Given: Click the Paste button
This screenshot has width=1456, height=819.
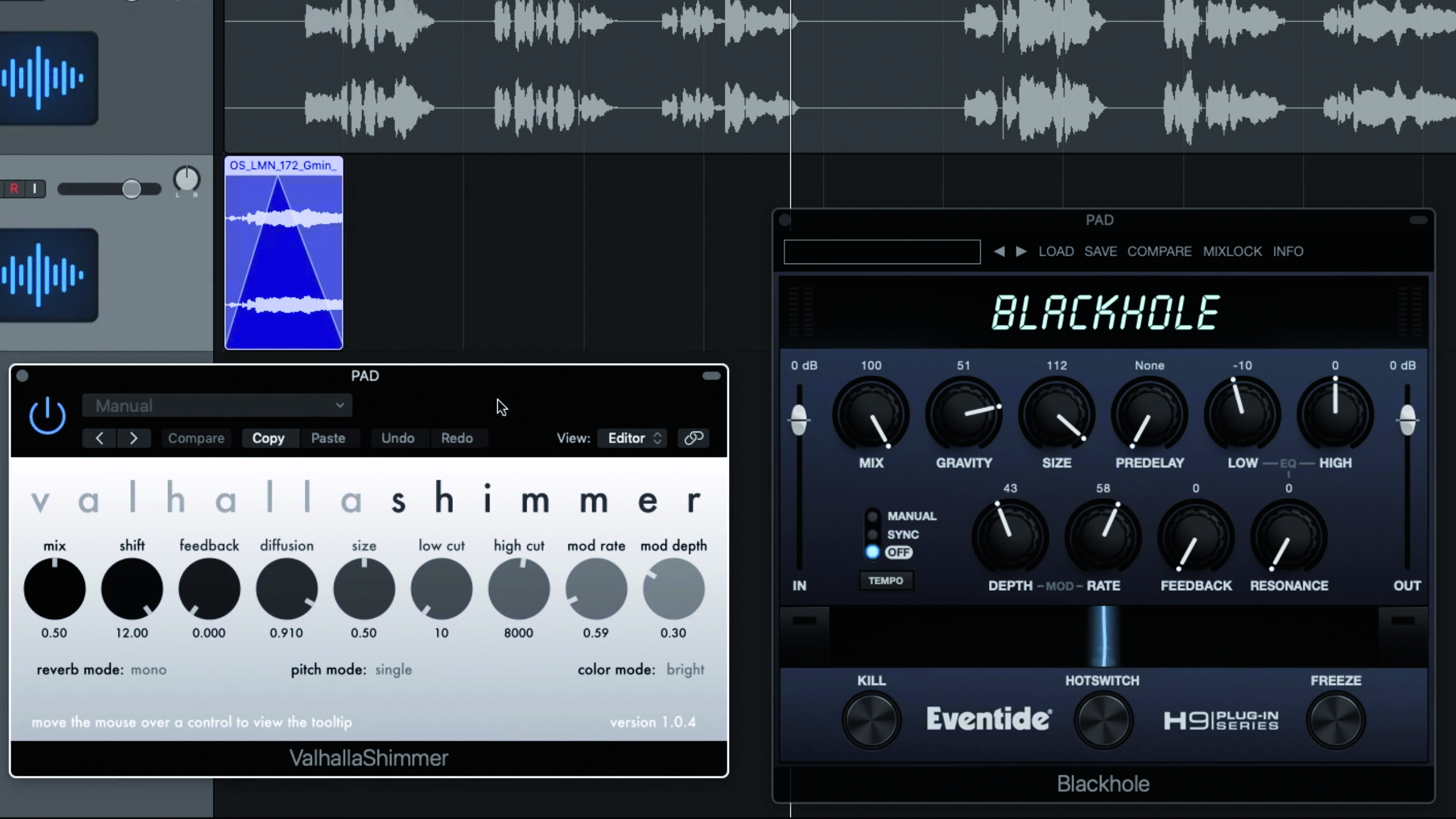Looking at the screenshot, I should pos(328,438).
